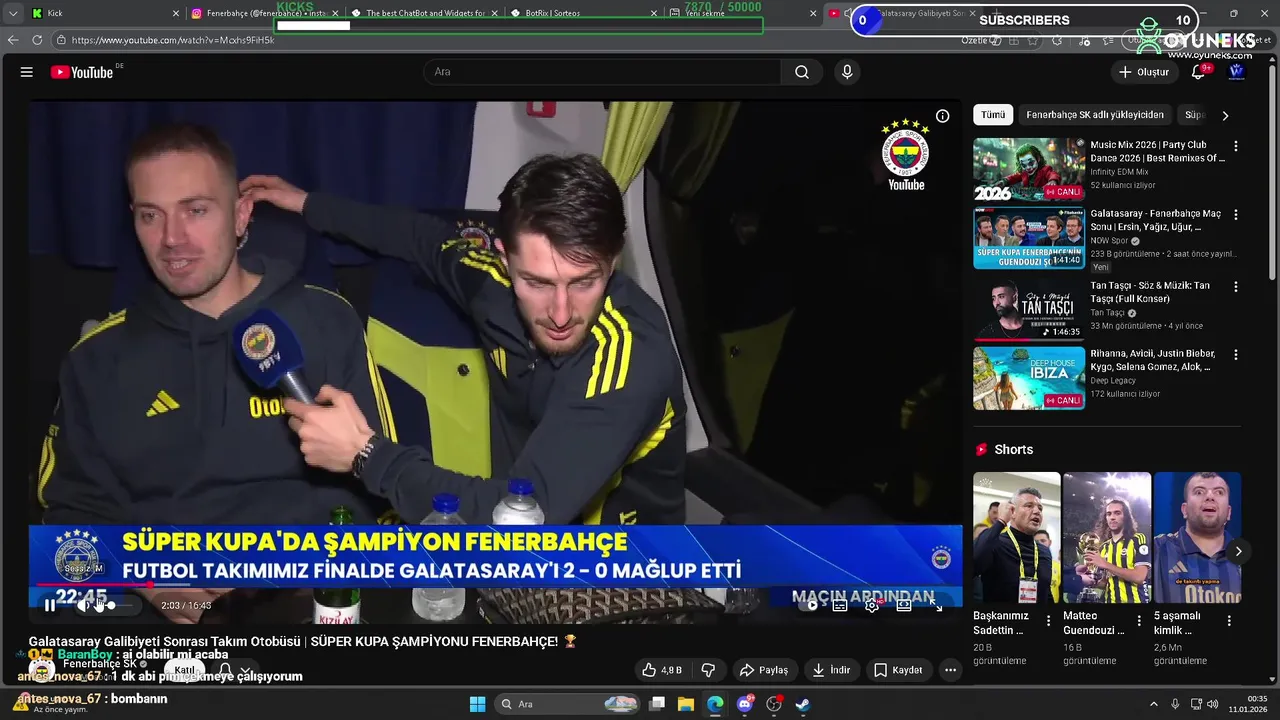Show video info card icon
Image resolution: width=1280 pixels, height=720 pixels.
pos(942,116)
